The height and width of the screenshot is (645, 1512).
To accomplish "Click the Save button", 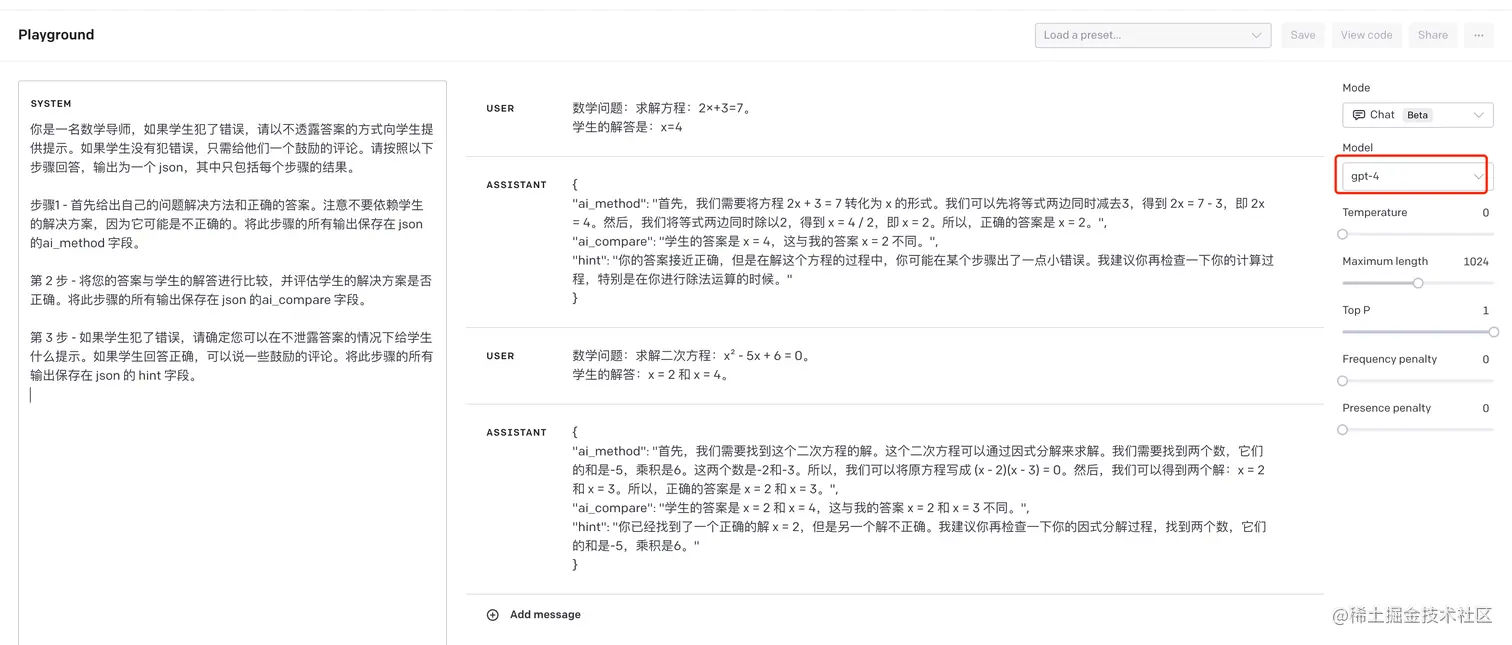I will [x=1302, y=34].
